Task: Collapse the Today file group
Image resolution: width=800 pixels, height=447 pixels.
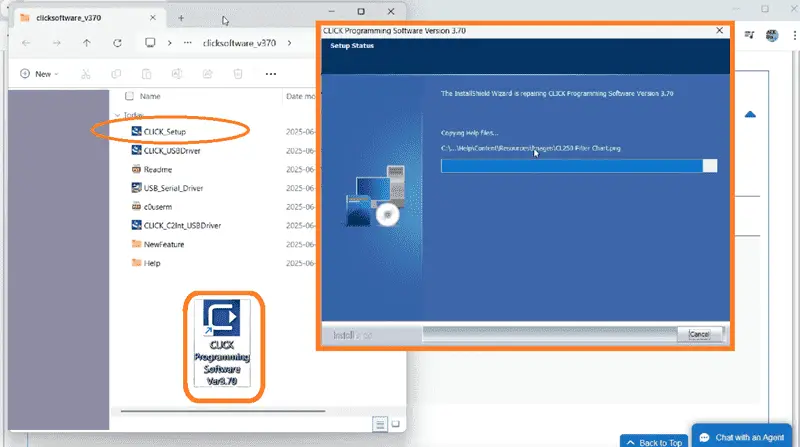Action: click(x=117, y=115)
